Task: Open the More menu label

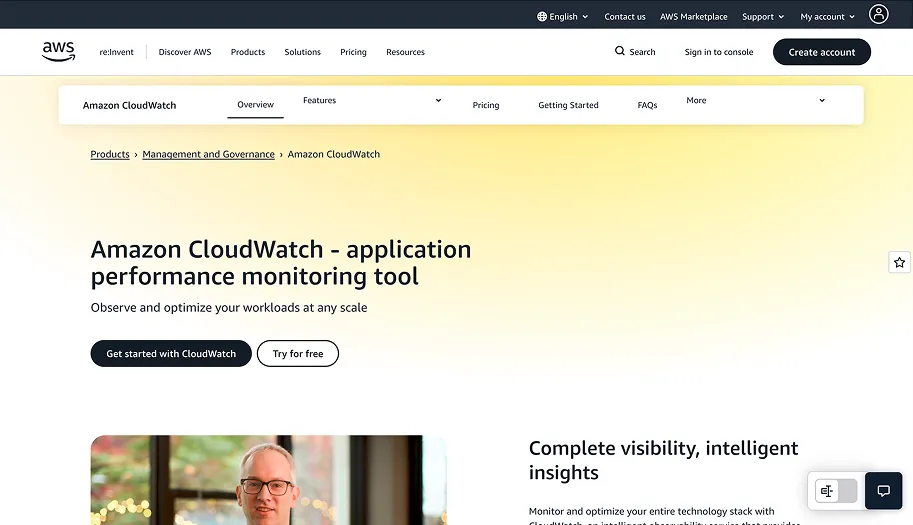Action: tap(696, 100)
